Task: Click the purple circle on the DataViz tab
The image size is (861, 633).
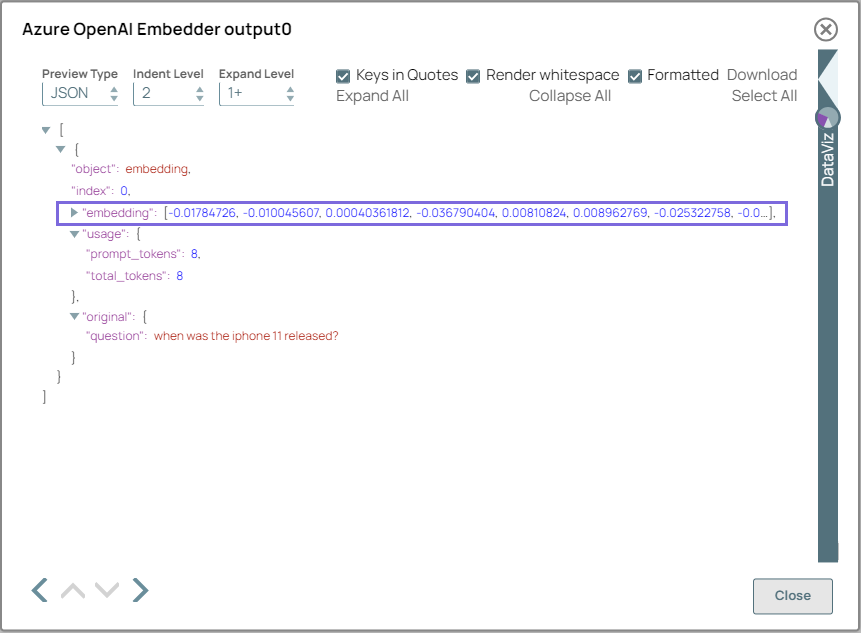Action: [829, 117]
